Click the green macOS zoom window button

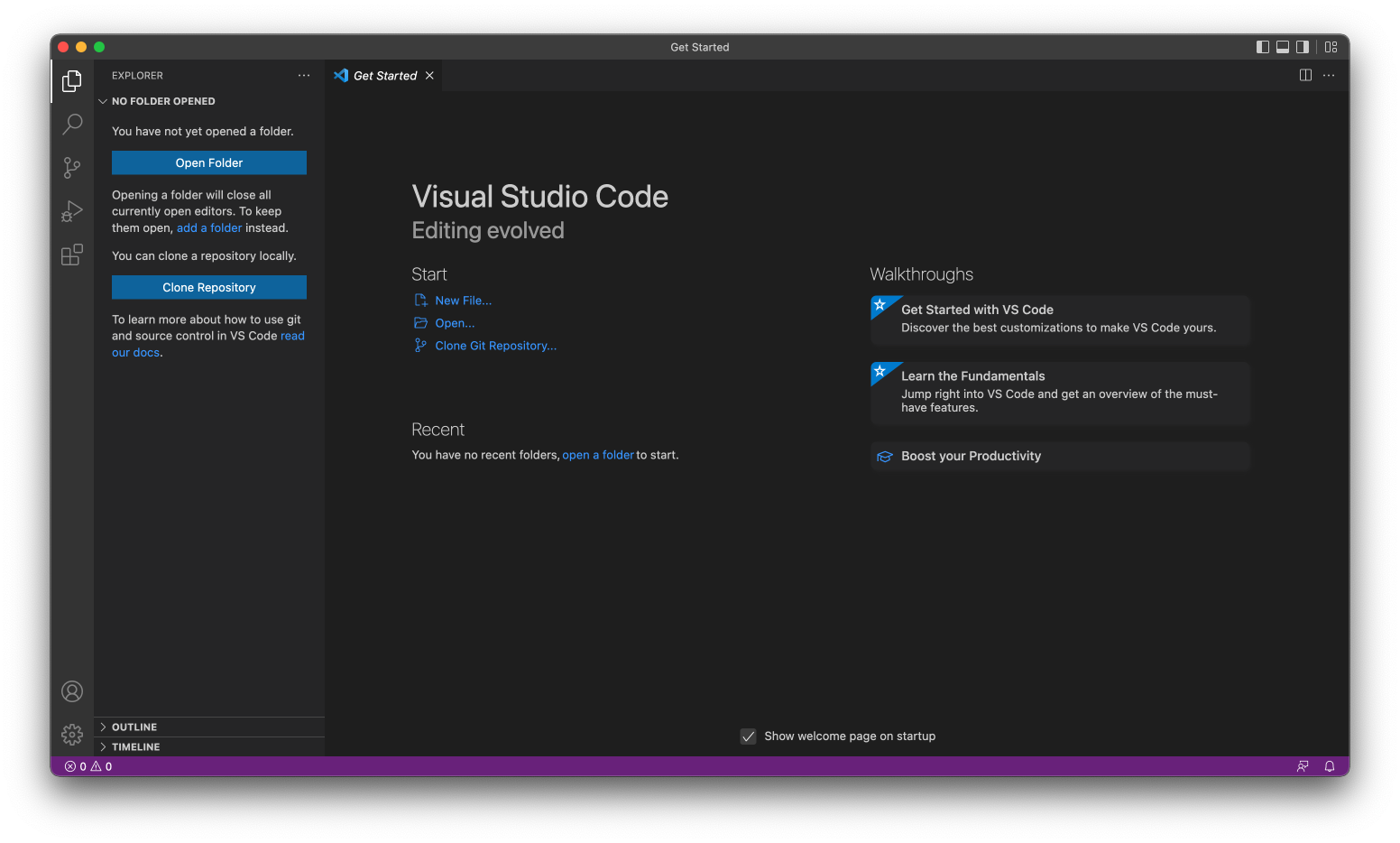(99, 47)
